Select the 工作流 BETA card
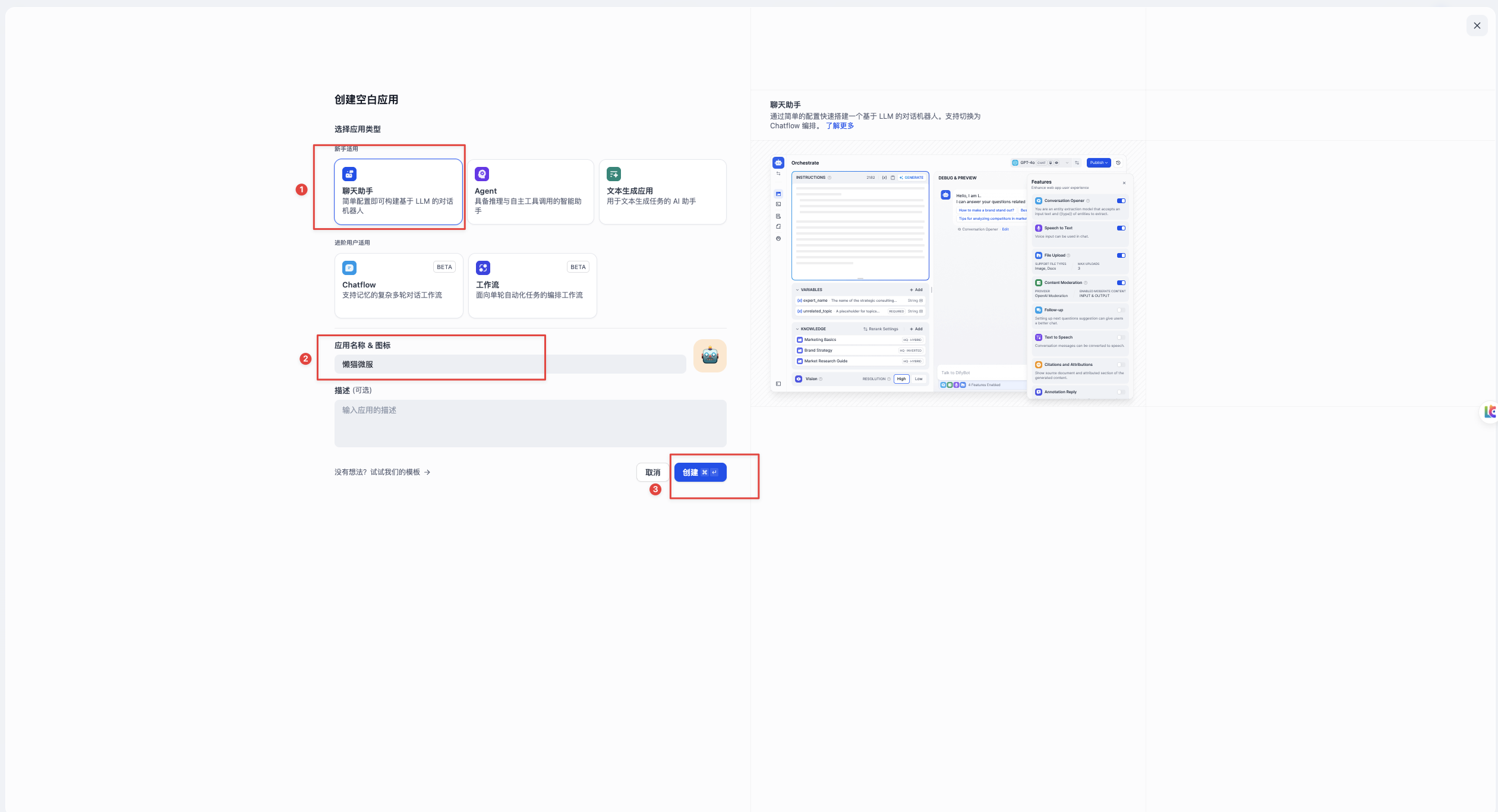1498x812 pixels. click(532, 286)
